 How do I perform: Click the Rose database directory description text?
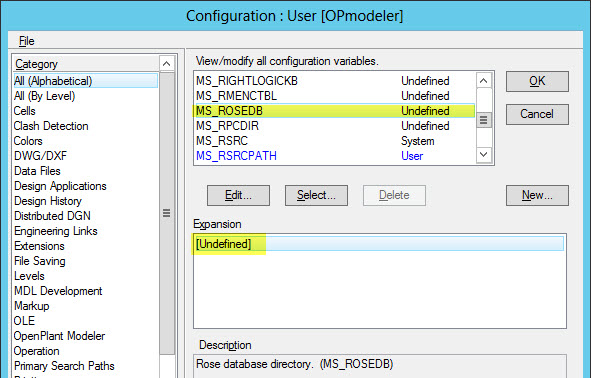pos(295,364)
